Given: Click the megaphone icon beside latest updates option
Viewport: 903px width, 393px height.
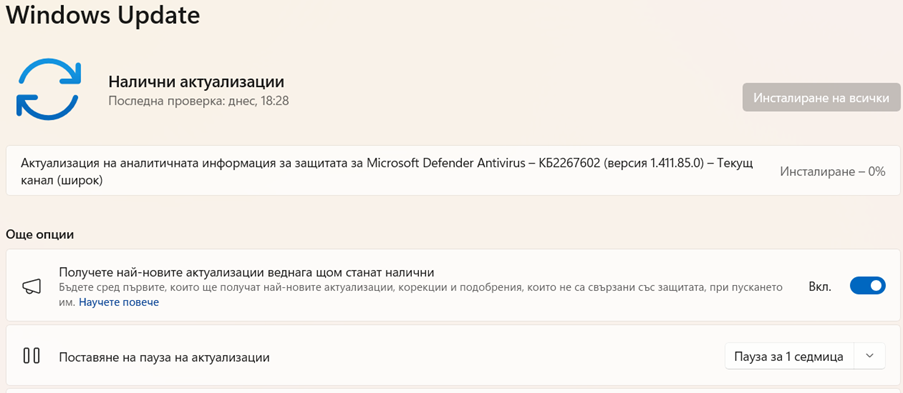Looking at the screenshot, I should click(31, 286).
